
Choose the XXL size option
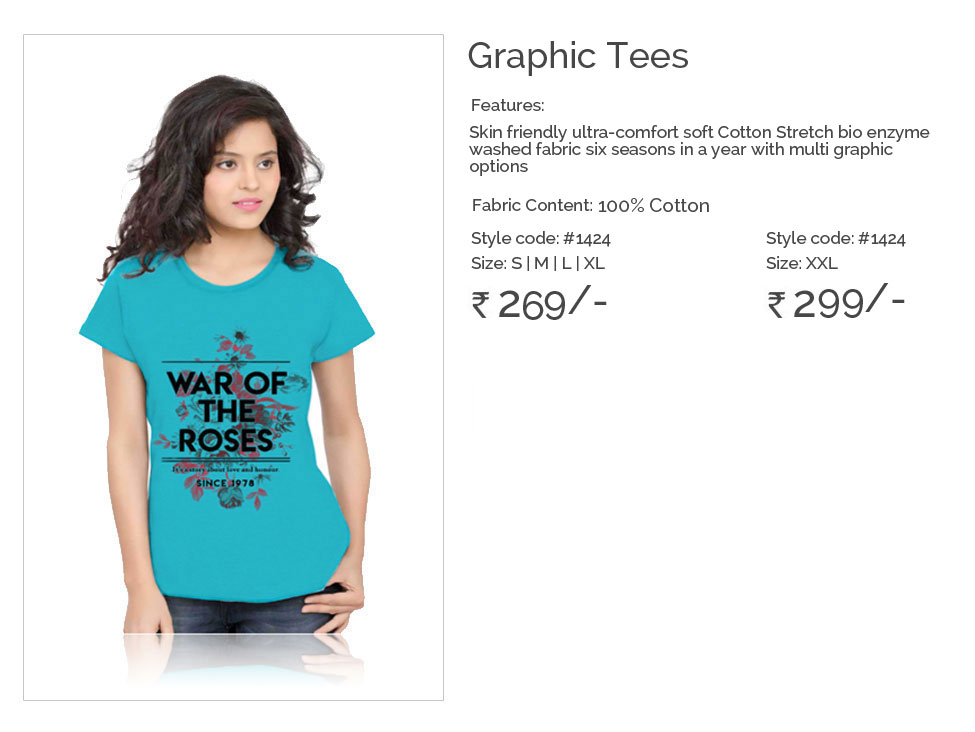pyautogui.click(x=821, y=264)
